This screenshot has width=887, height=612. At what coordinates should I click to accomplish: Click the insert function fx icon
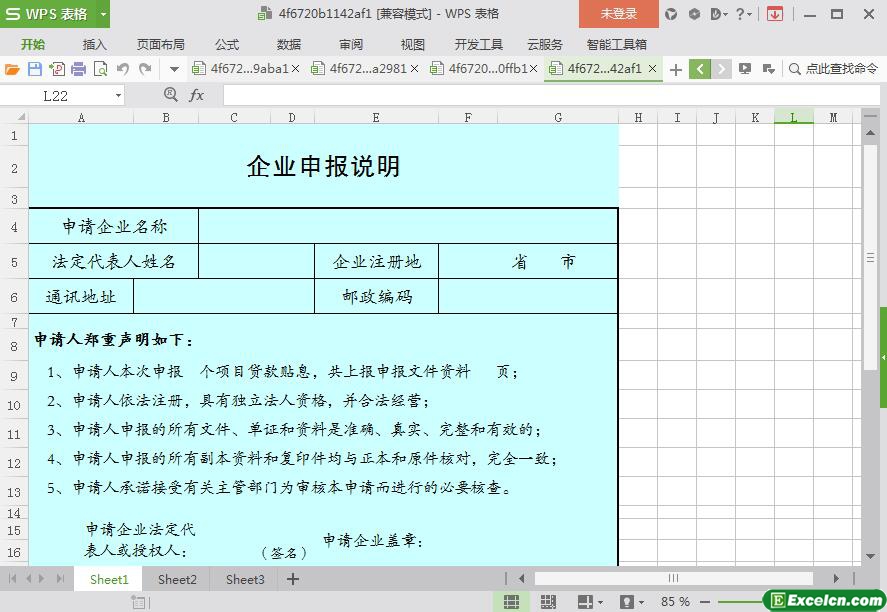click(197, 95)
